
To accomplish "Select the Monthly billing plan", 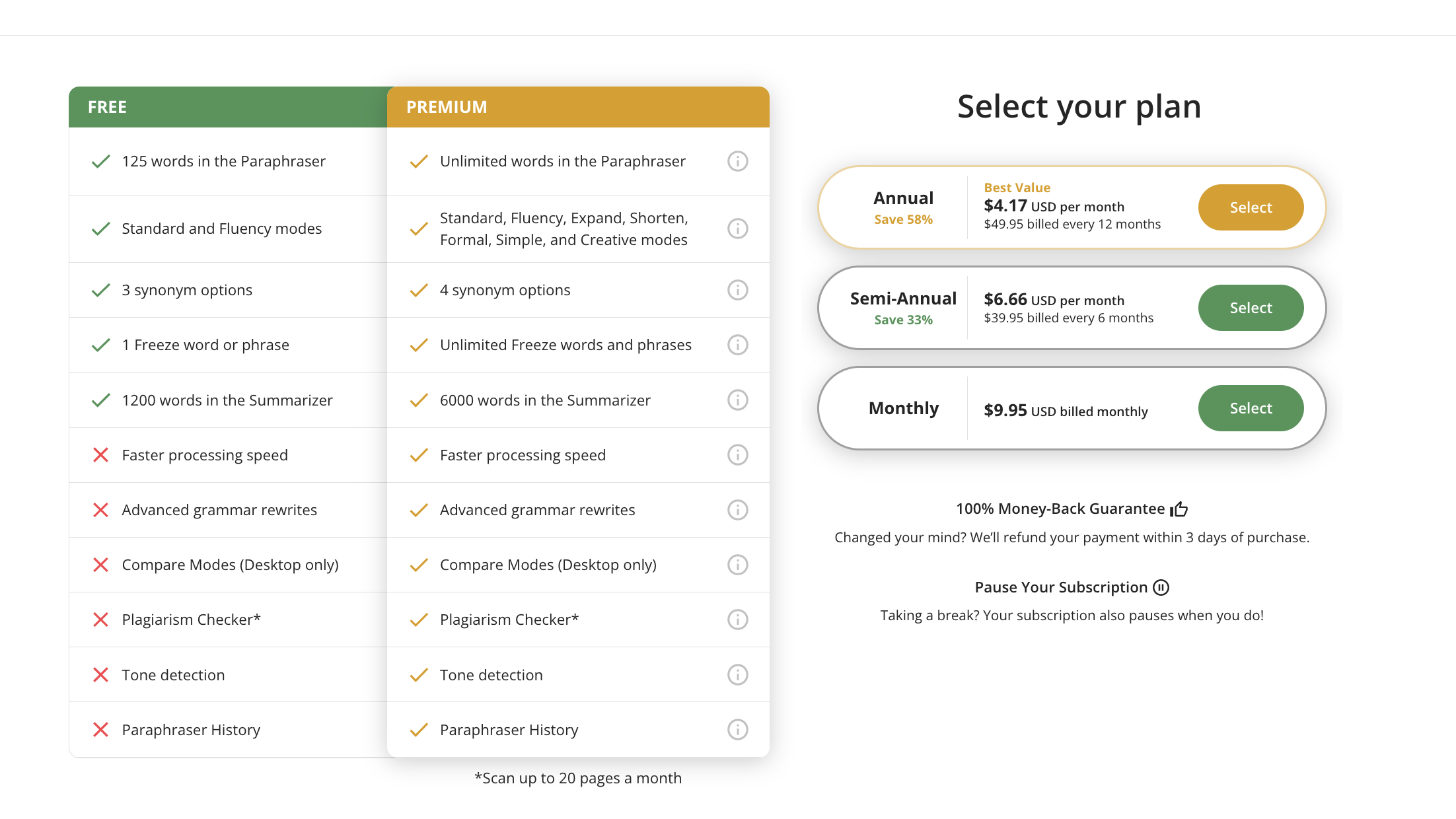I will 1250,408.
